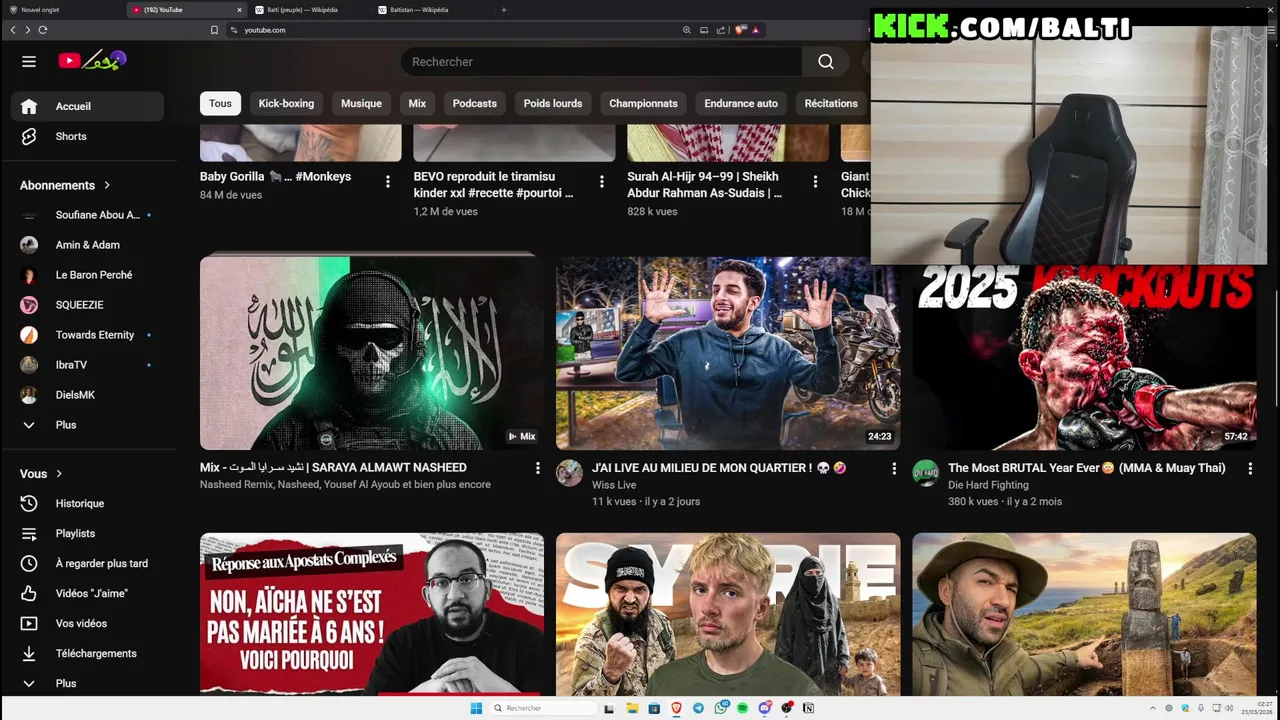
Task: Open Vidéos "J'aime" list
Action: click(87, 593)
